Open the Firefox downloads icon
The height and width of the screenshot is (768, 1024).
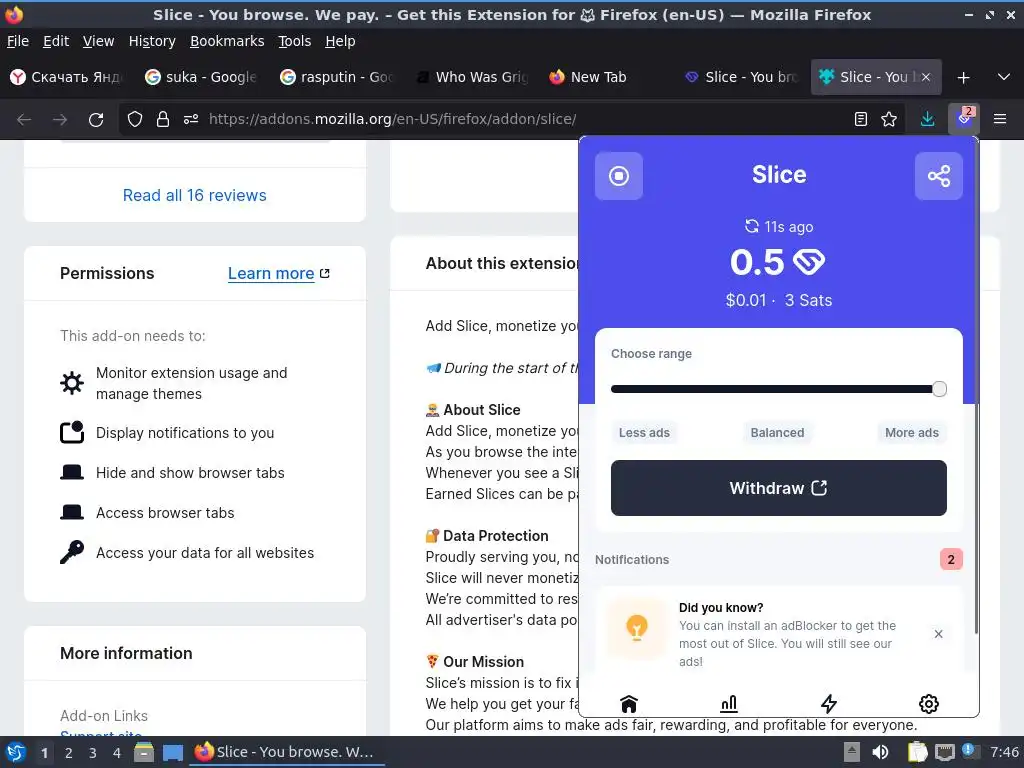point(927,119)
